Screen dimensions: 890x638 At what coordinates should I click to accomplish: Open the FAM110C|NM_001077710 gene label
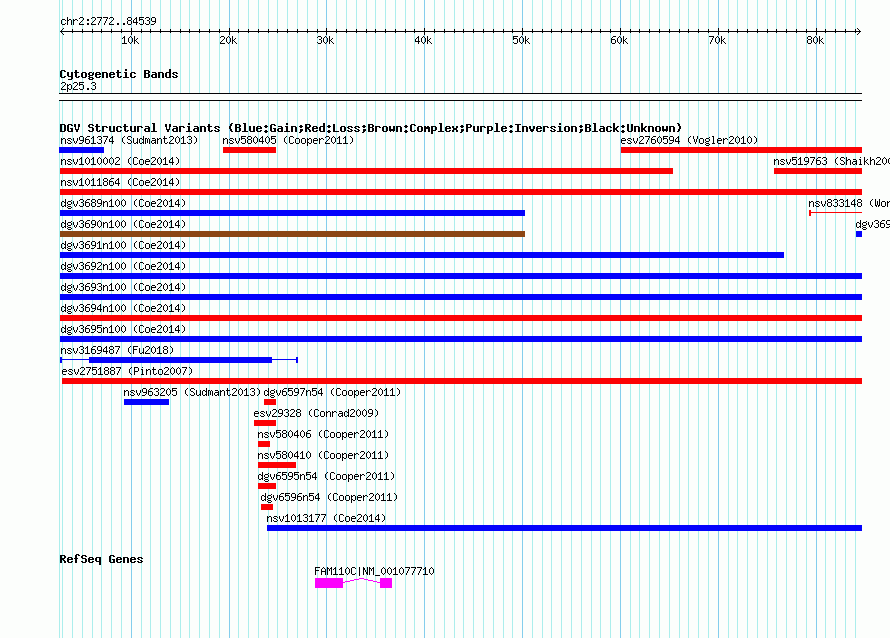374,572
